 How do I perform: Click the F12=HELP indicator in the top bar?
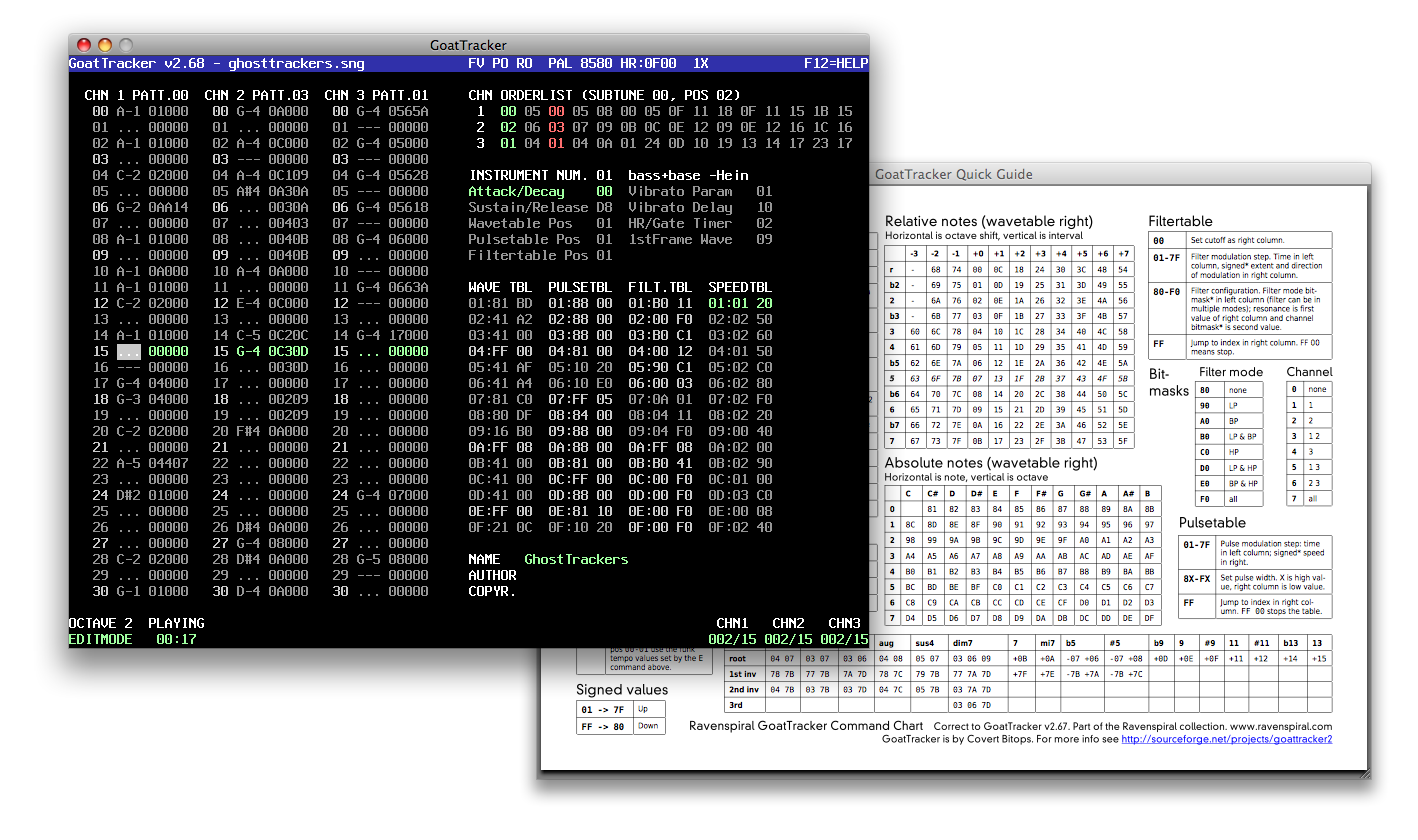tap(836, 63)
